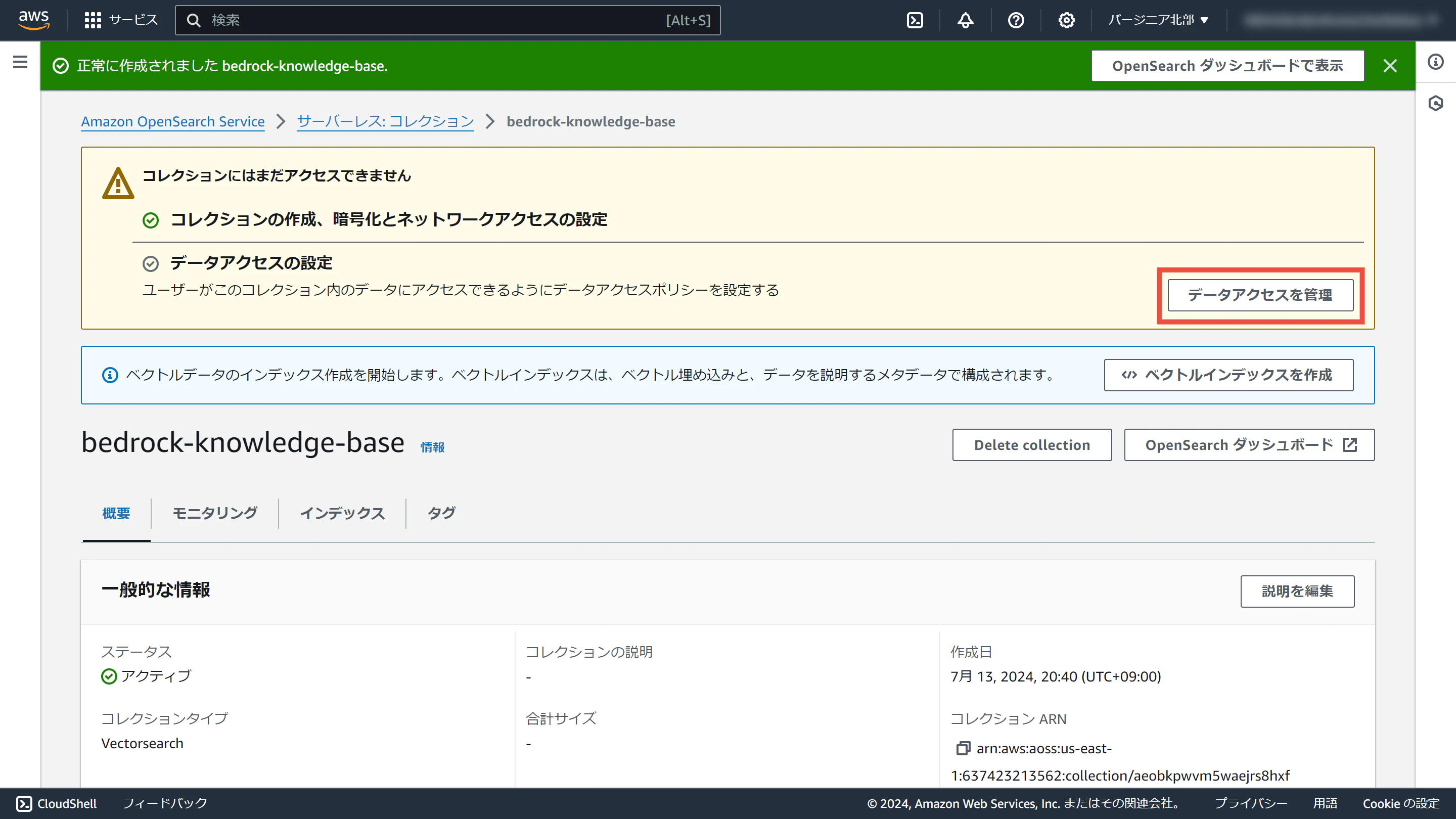Click the external link icon on OpenSearch ダッシュボード
The height and width of the screenshot is (819, 1456).
tap(1350, 445)
